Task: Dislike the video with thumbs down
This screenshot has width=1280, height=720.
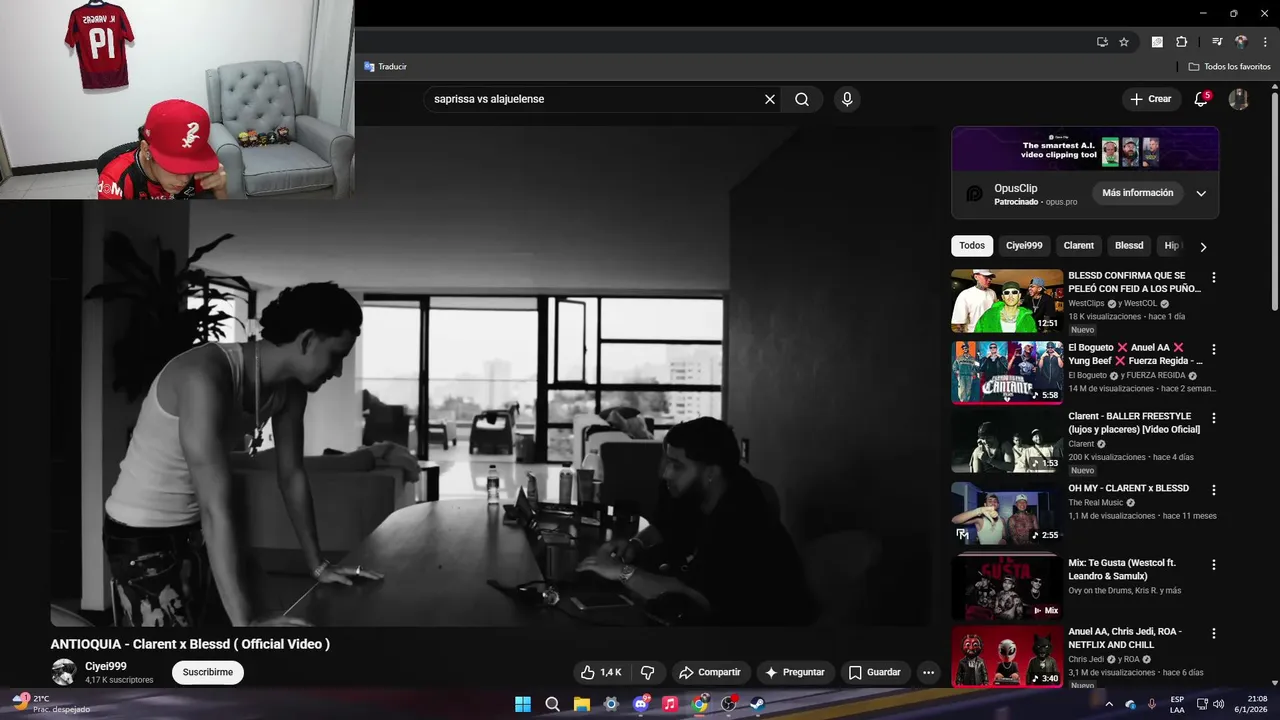Action: point(647,672)
